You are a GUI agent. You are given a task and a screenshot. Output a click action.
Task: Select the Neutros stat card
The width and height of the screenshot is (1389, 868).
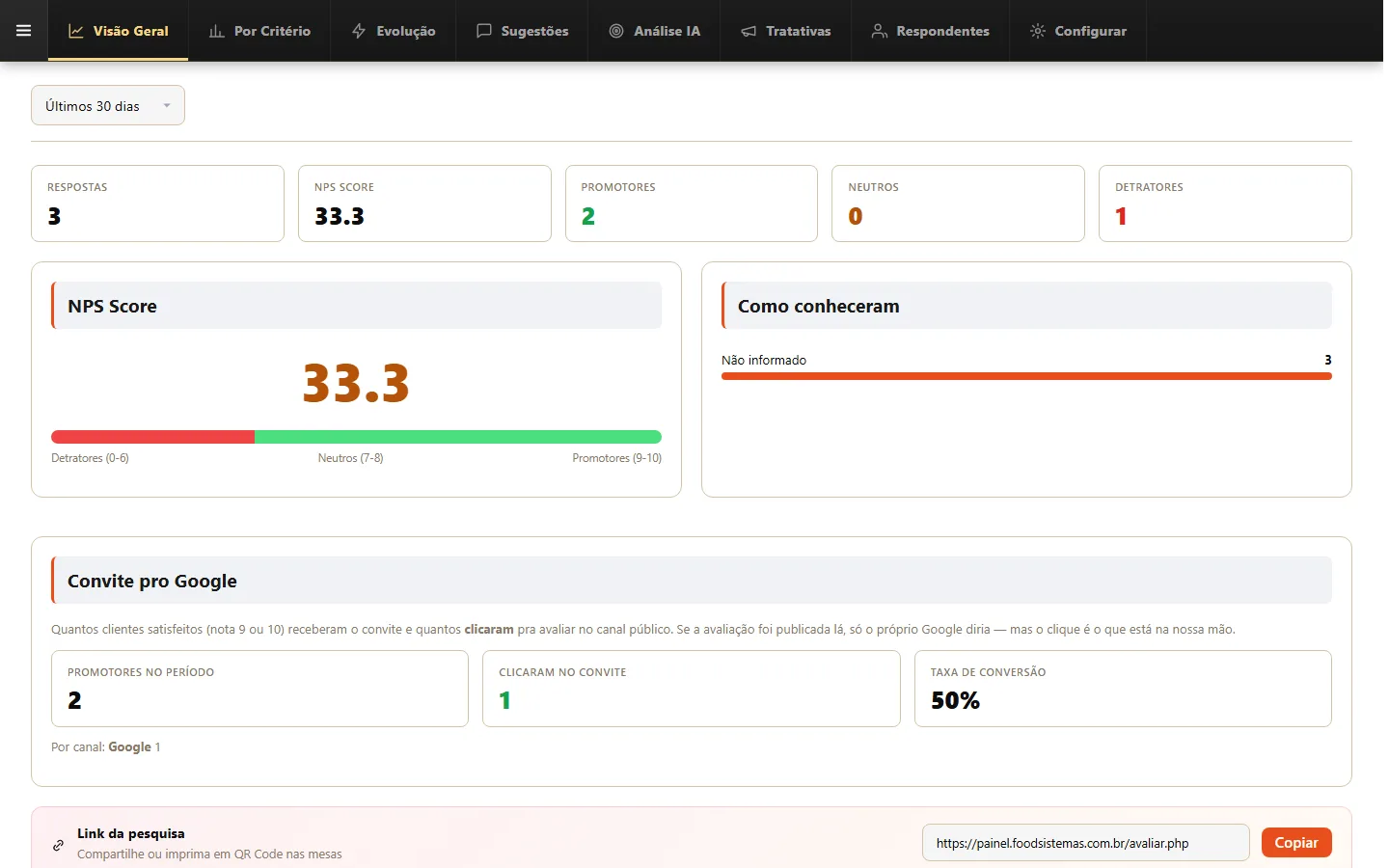pos(959,203)
